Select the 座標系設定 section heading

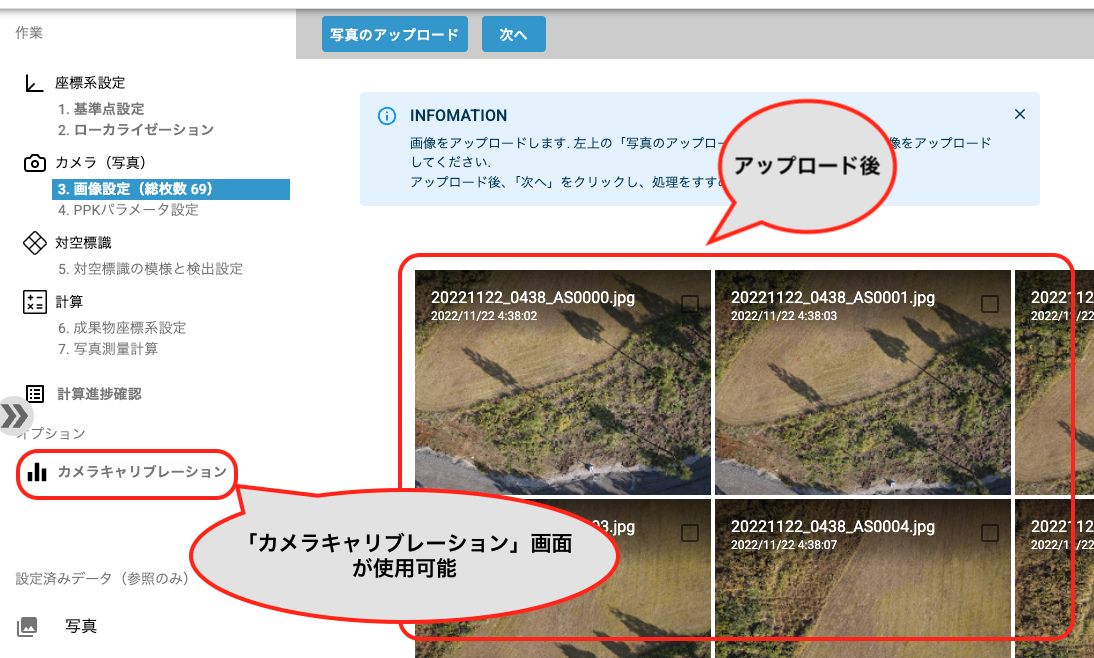click(x=90, y=83)
